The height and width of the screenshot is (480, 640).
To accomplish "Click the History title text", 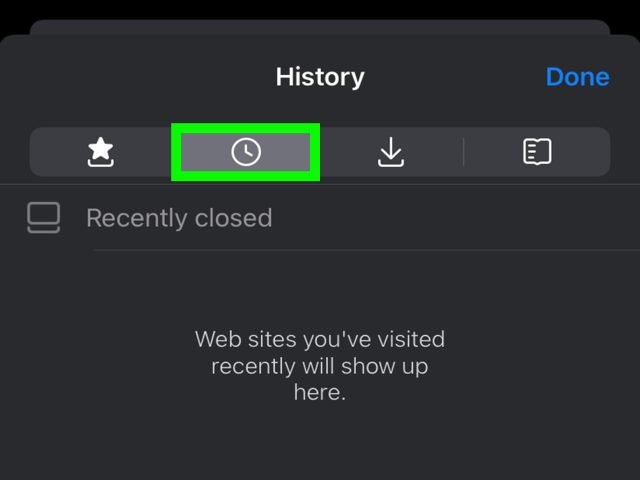I will (x=320, y=77).
